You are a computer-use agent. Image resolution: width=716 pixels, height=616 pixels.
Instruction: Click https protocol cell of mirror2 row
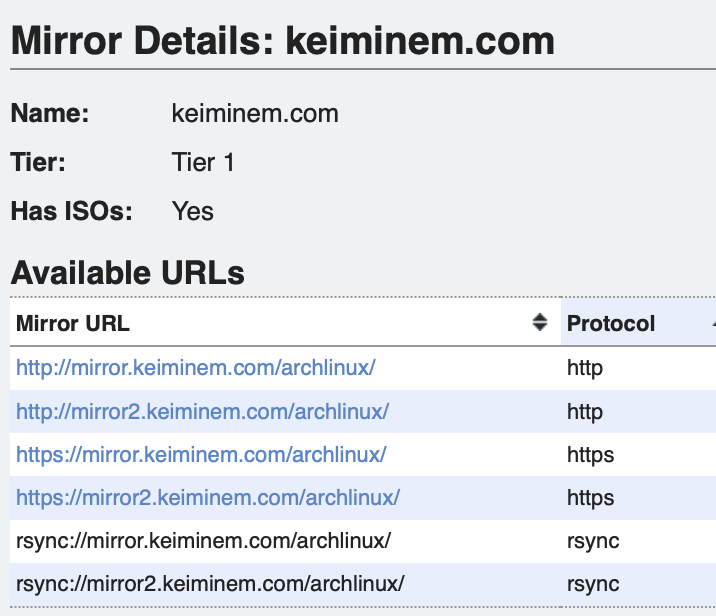pyautogui.click(x=590, y=498)
